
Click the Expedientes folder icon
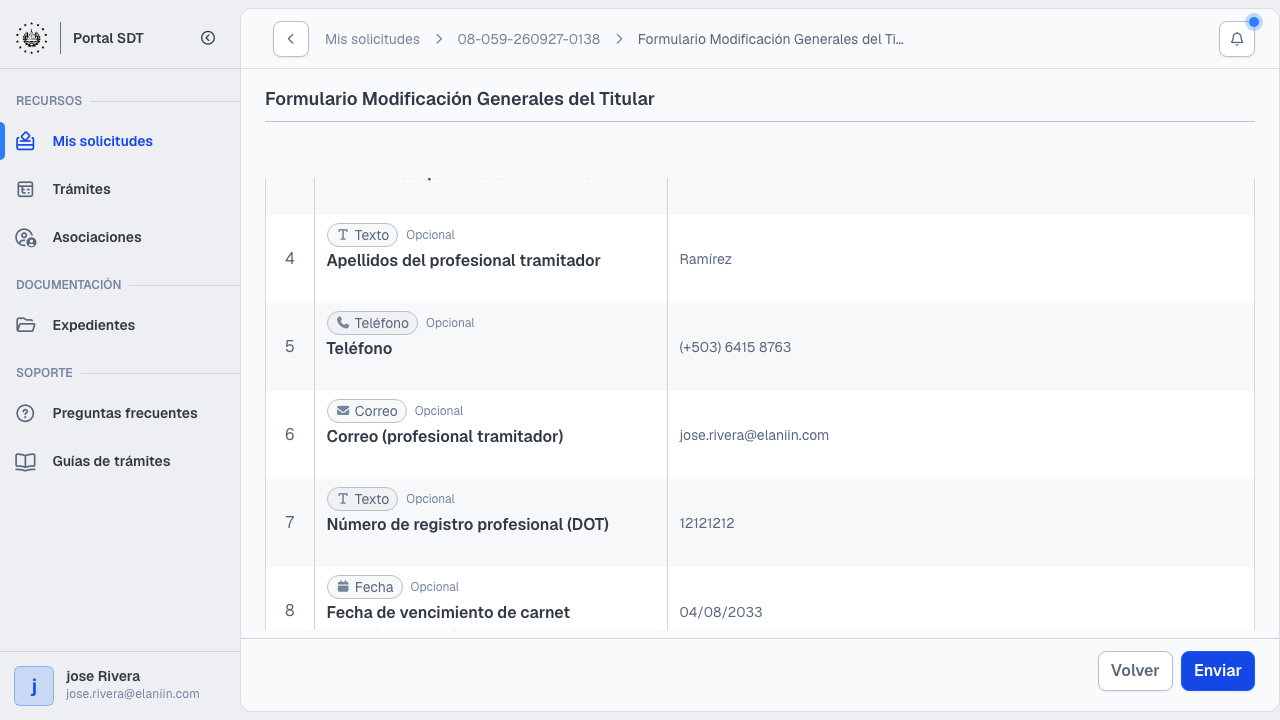[x=26, y=325]
